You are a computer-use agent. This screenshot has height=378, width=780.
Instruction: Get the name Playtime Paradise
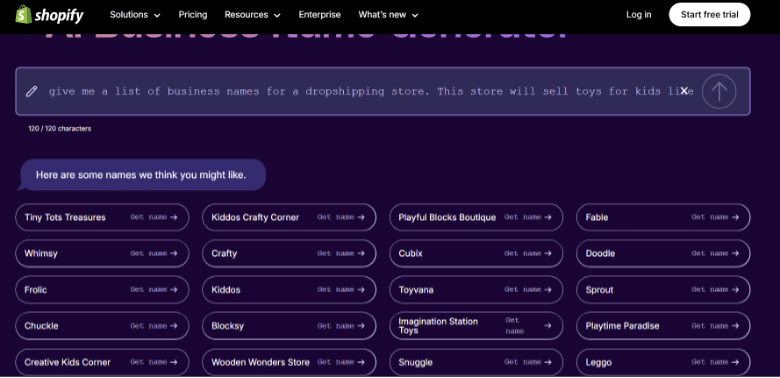click(663, 326)
